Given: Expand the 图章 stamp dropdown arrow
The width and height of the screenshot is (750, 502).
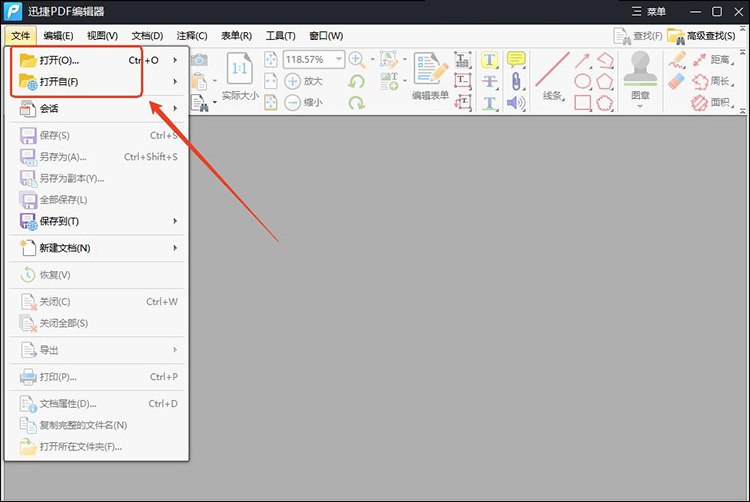Looking at the screenshot, I should [640, 106].
